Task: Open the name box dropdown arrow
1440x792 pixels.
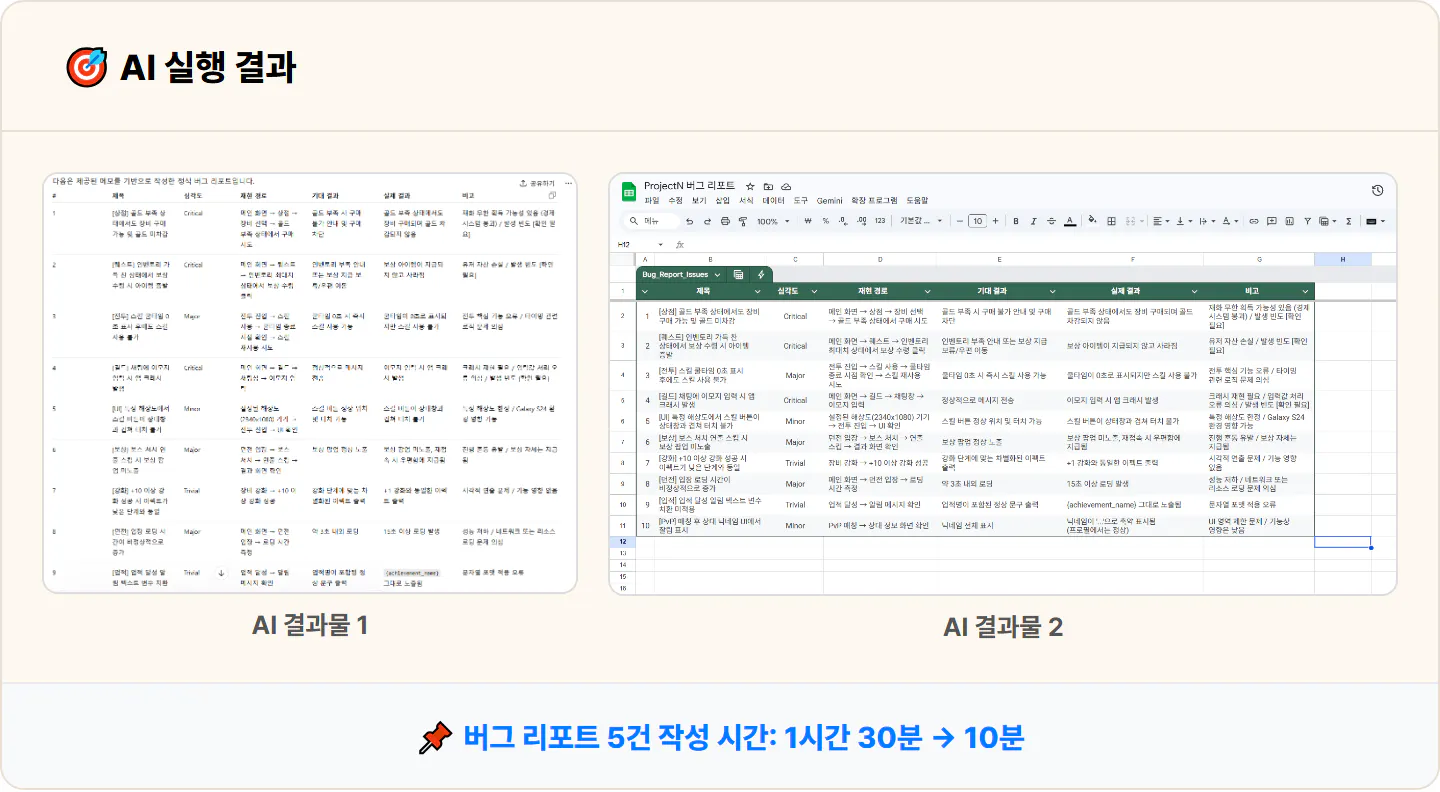Action: (x=660, y=244)
